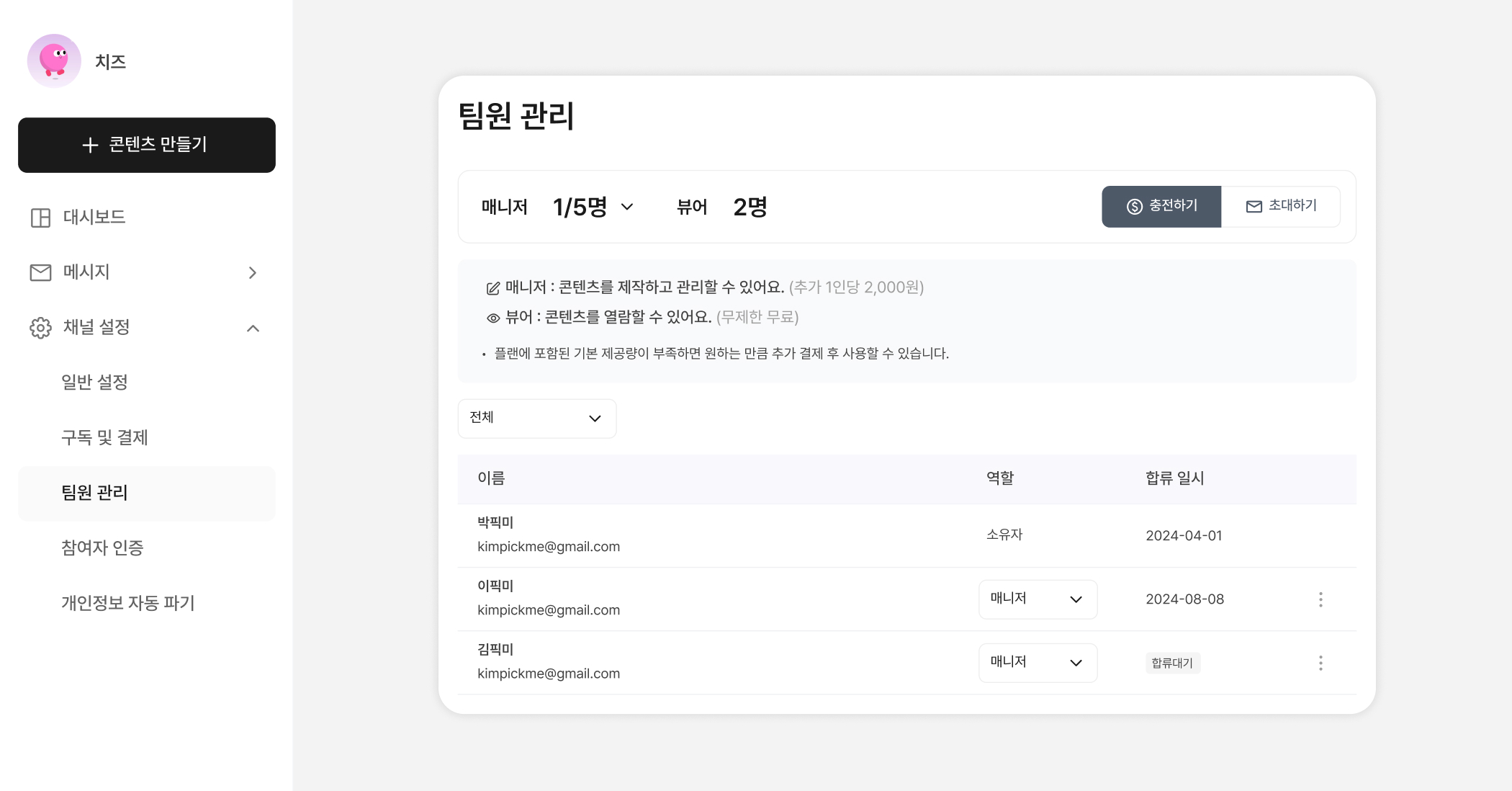
Task: Click the pink character profile avatar
Action: point(54,61)
